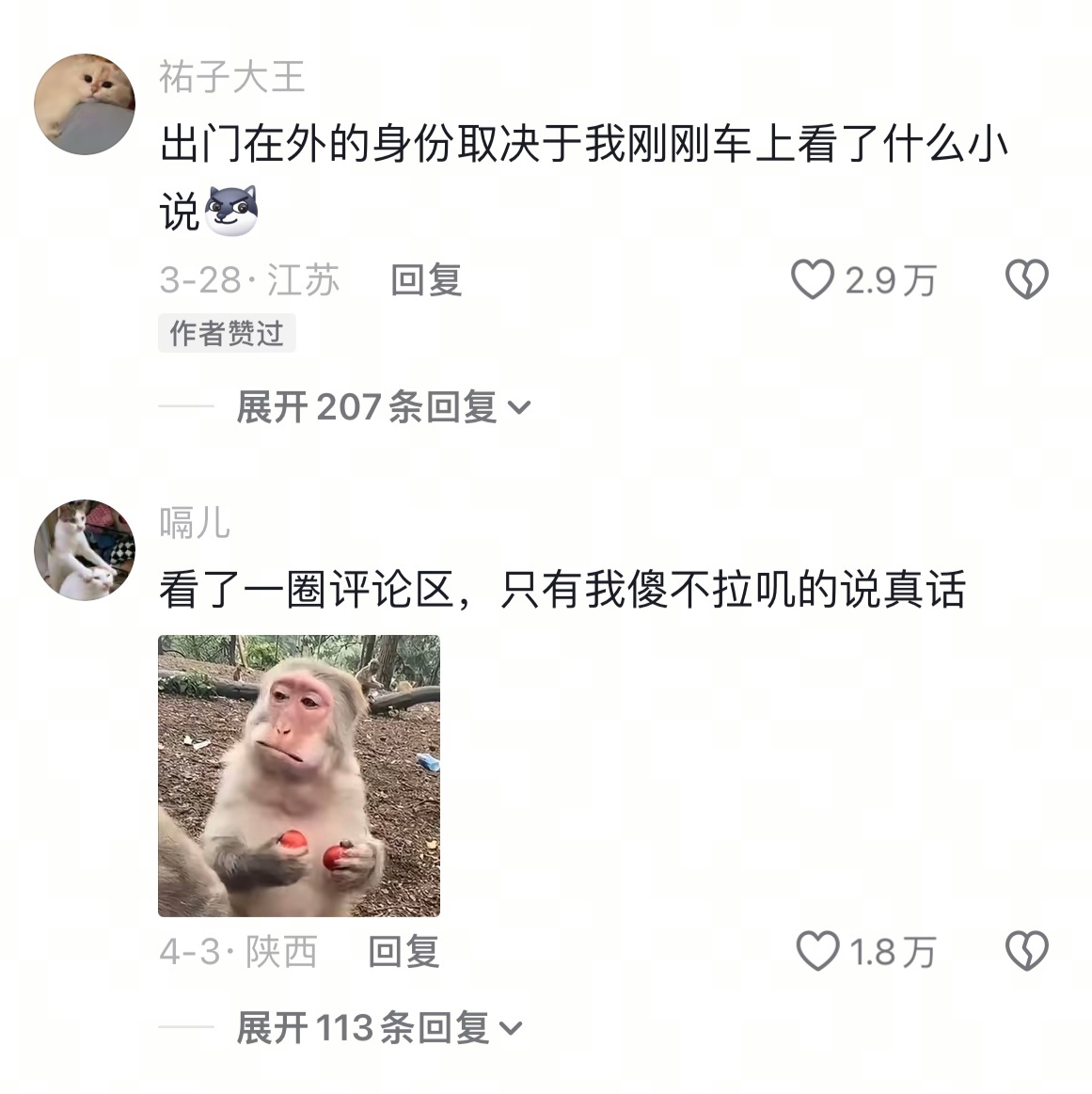
Task: Select the comment text about 小说
Action: pyautogui.click(x=583, y=178)
